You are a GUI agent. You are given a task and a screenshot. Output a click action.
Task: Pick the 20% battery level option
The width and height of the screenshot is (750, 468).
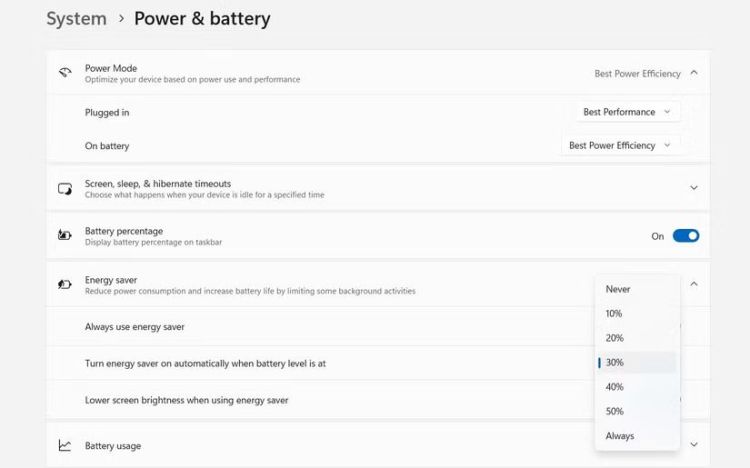[x=614, y=338]
